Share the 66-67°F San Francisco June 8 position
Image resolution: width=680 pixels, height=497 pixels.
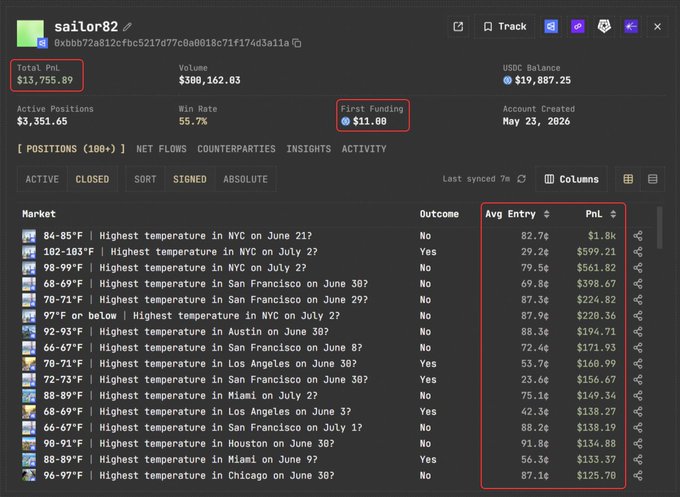[638, 348]
